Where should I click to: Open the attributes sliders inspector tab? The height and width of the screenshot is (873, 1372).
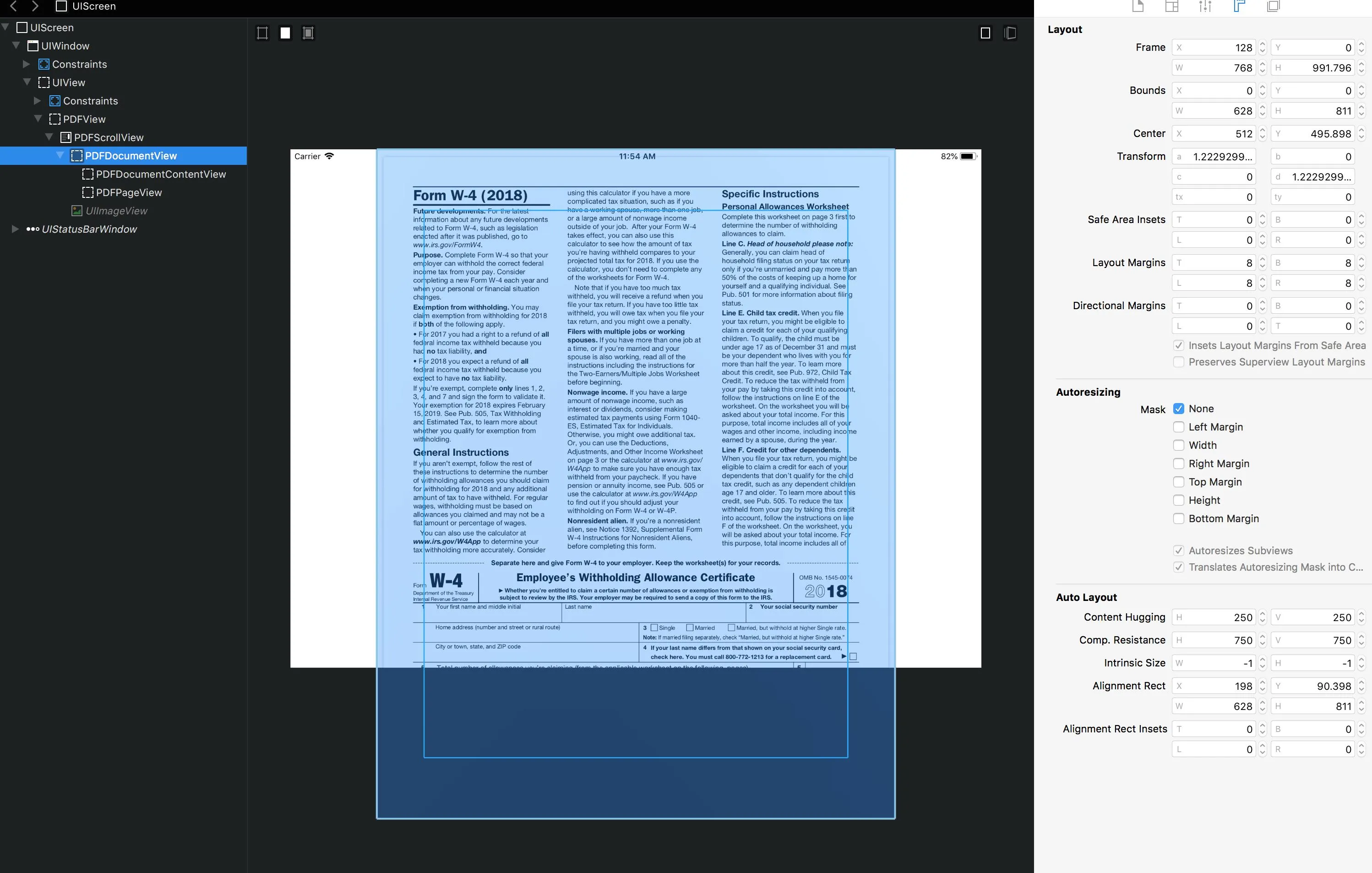tap(1205, 6)
